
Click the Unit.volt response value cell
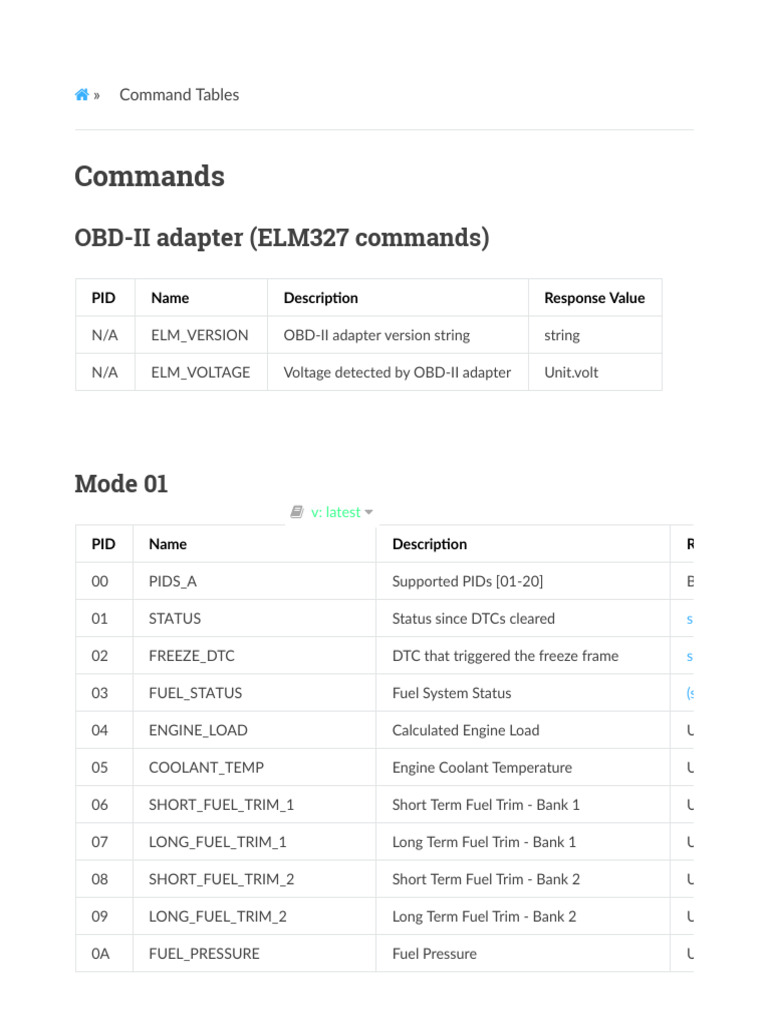[571, 372]
